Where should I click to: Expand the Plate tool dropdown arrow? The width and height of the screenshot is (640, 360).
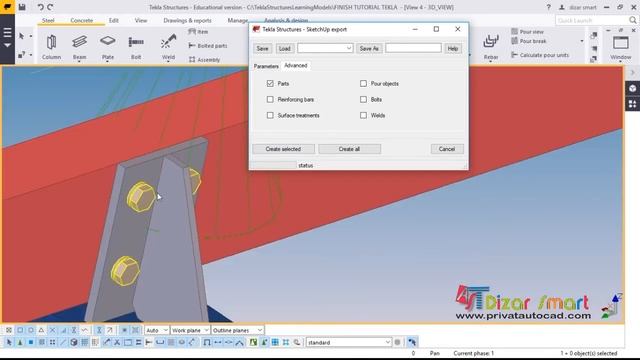click(108, 62)
